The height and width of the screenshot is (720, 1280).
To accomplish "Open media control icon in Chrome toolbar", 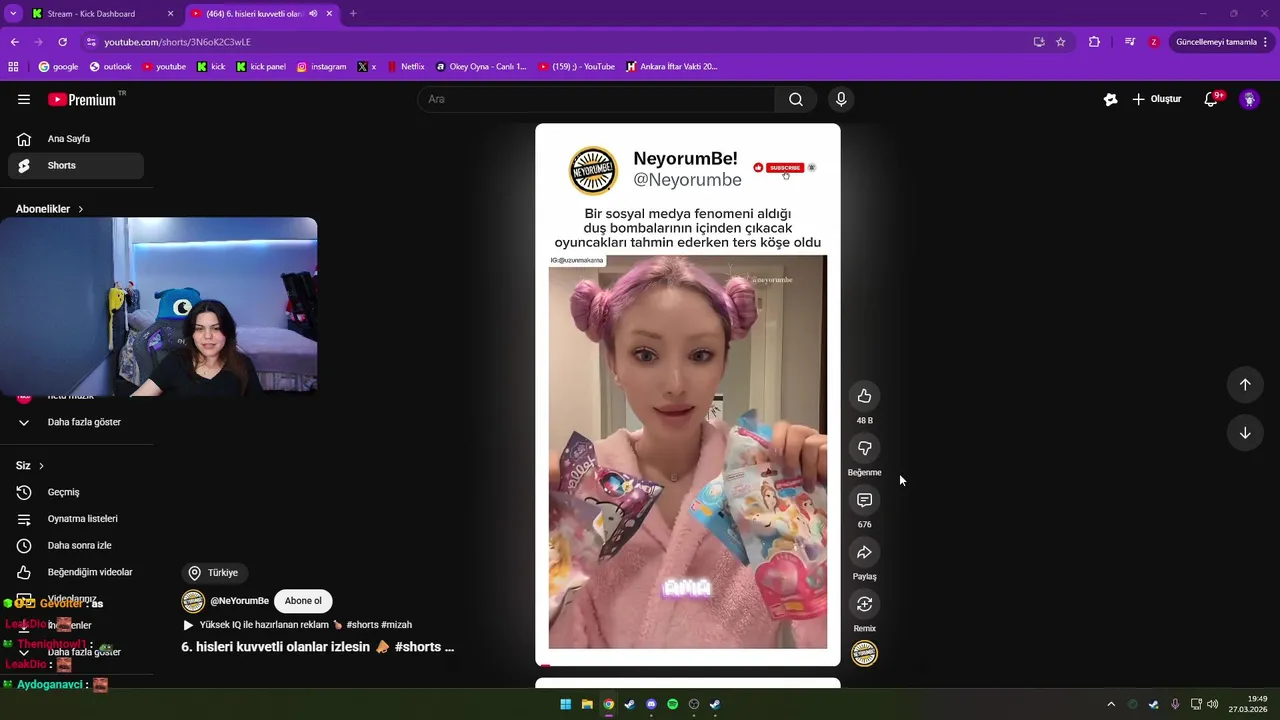I will point(1130,42).
